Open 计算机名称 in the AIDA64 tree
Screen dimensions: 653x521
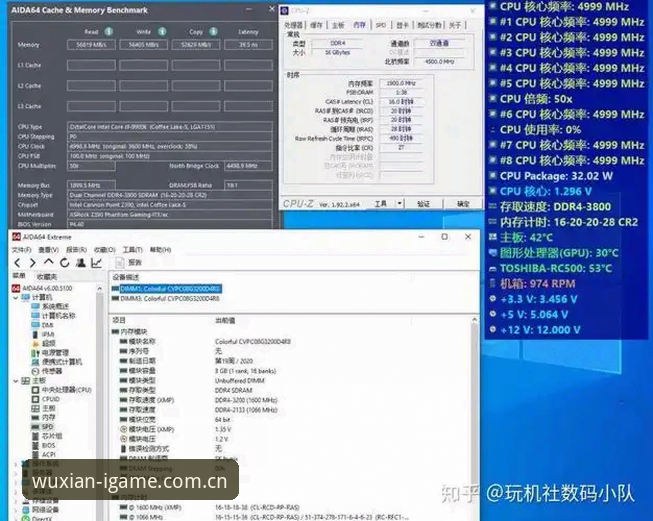(53, 316)
